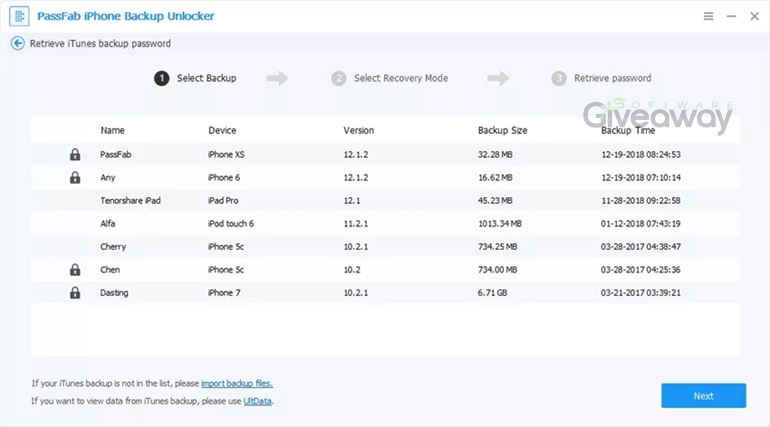The width and height of the screenshot is (770, 427).
Task: Sort by the Name column header
Action: point(112,131)
